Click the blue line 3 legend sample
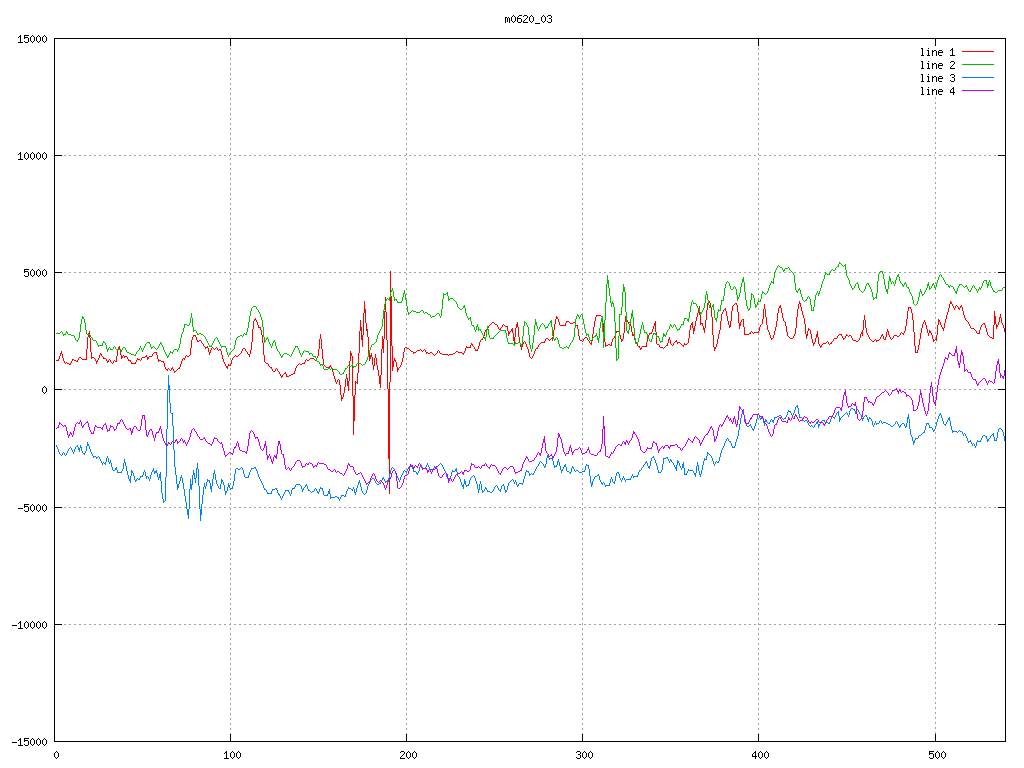 point(978,78)
